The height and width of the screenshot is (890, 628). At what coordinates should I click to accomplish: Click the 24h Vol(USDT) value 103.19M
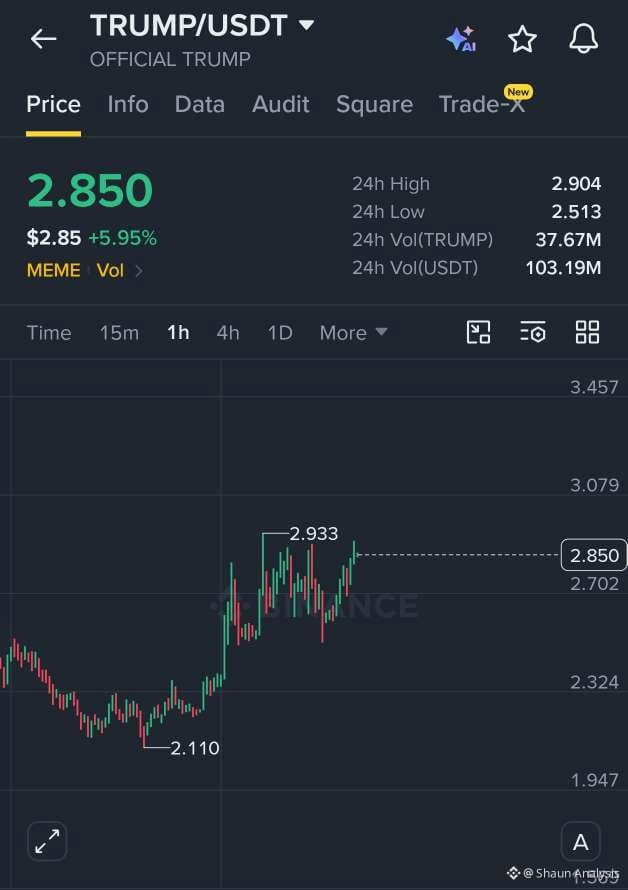pos(563,267)
